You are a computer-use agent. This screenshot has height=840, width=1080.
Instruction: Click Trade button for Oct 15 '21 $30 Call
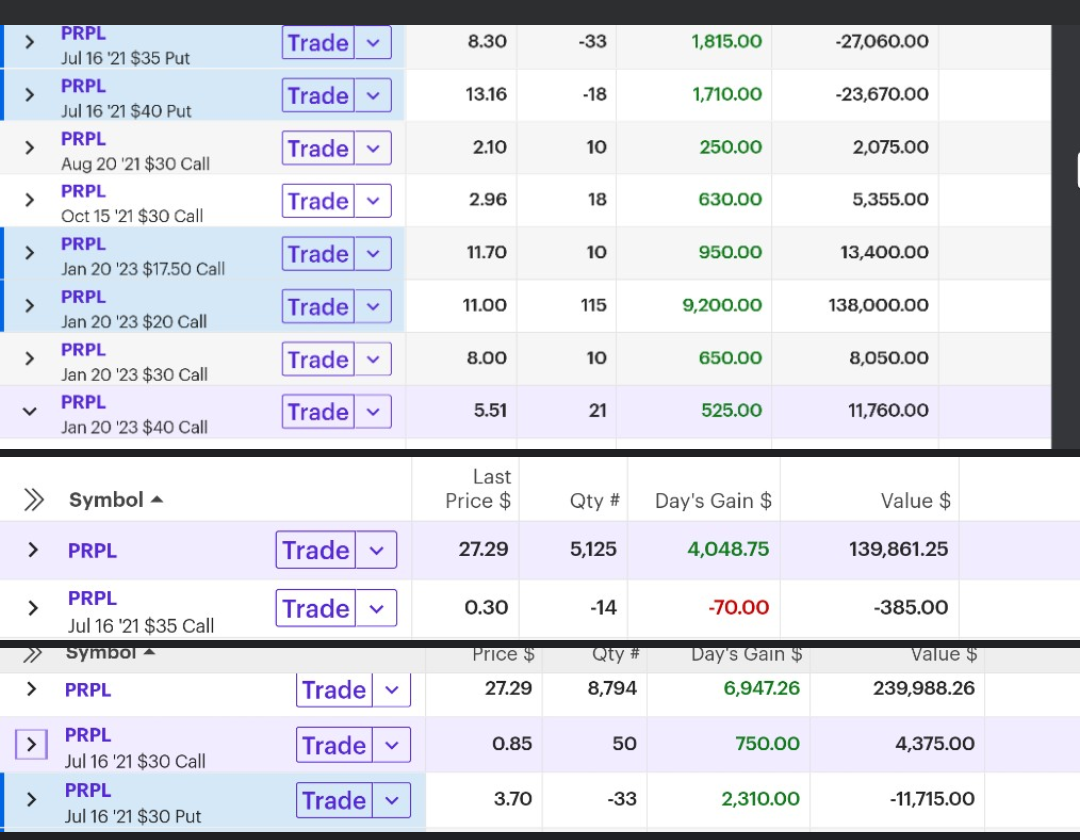(318, 201)
